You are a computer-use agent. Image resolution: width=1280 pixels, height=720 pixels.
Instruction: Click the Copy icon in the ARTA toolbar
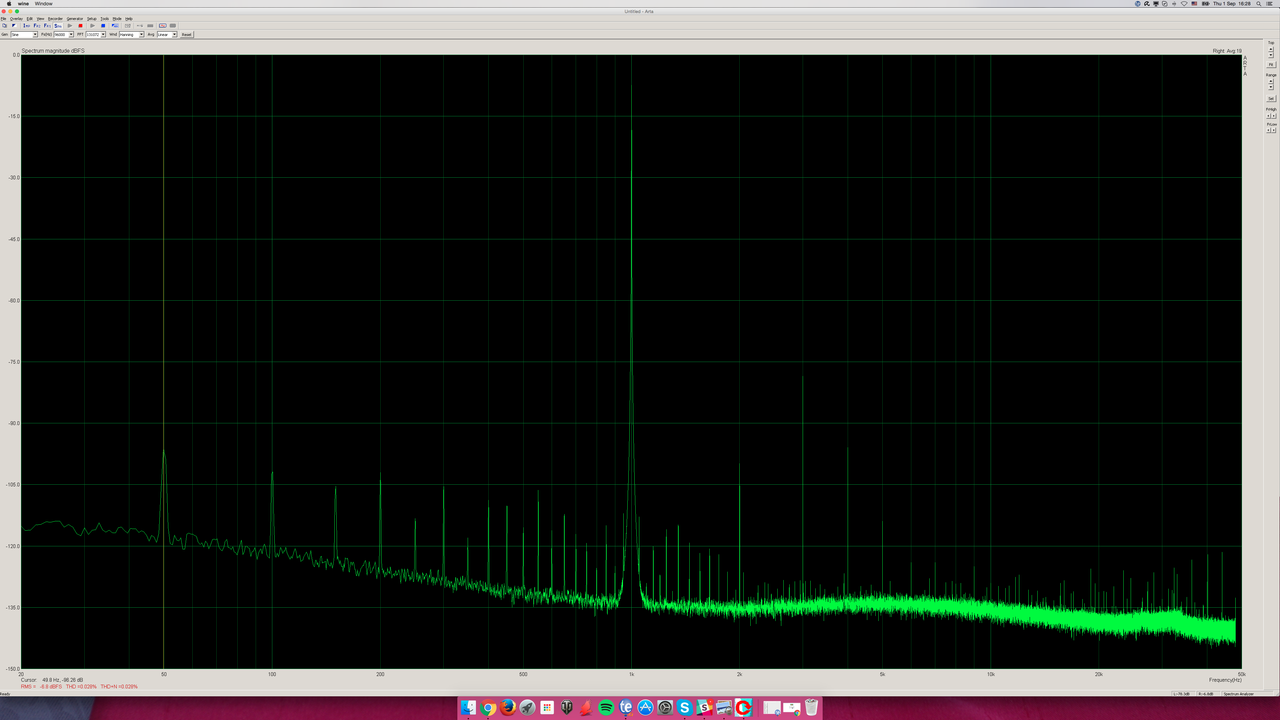[x=4, y=26]
